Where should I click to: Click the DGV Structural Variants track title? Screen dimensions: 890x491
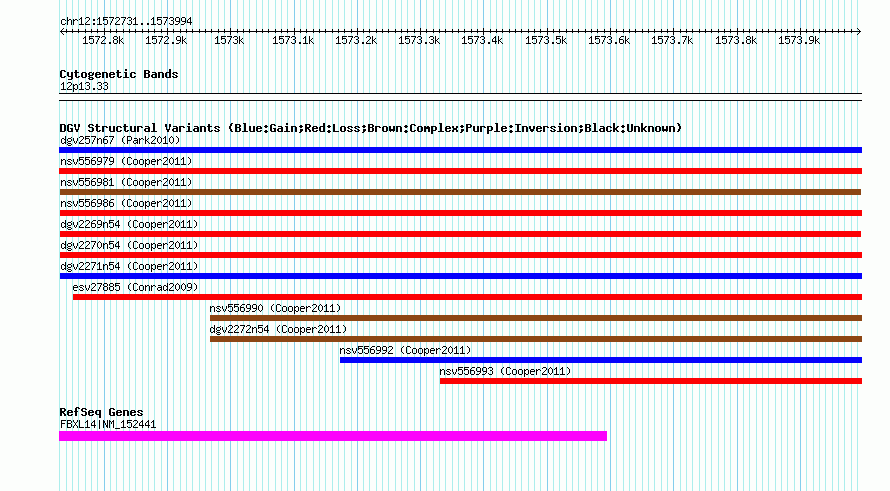coord(371,128)
